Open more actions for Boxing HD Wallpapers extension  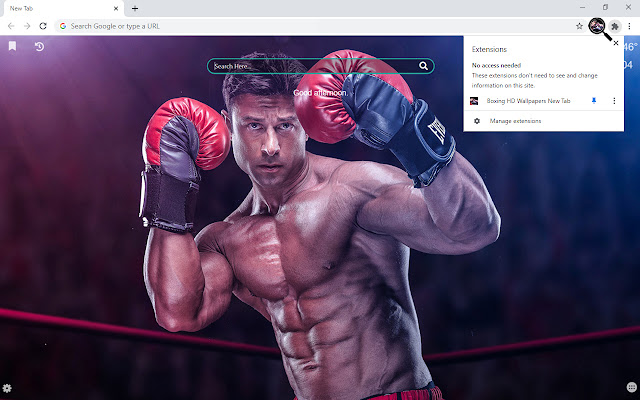pos(614,101)
